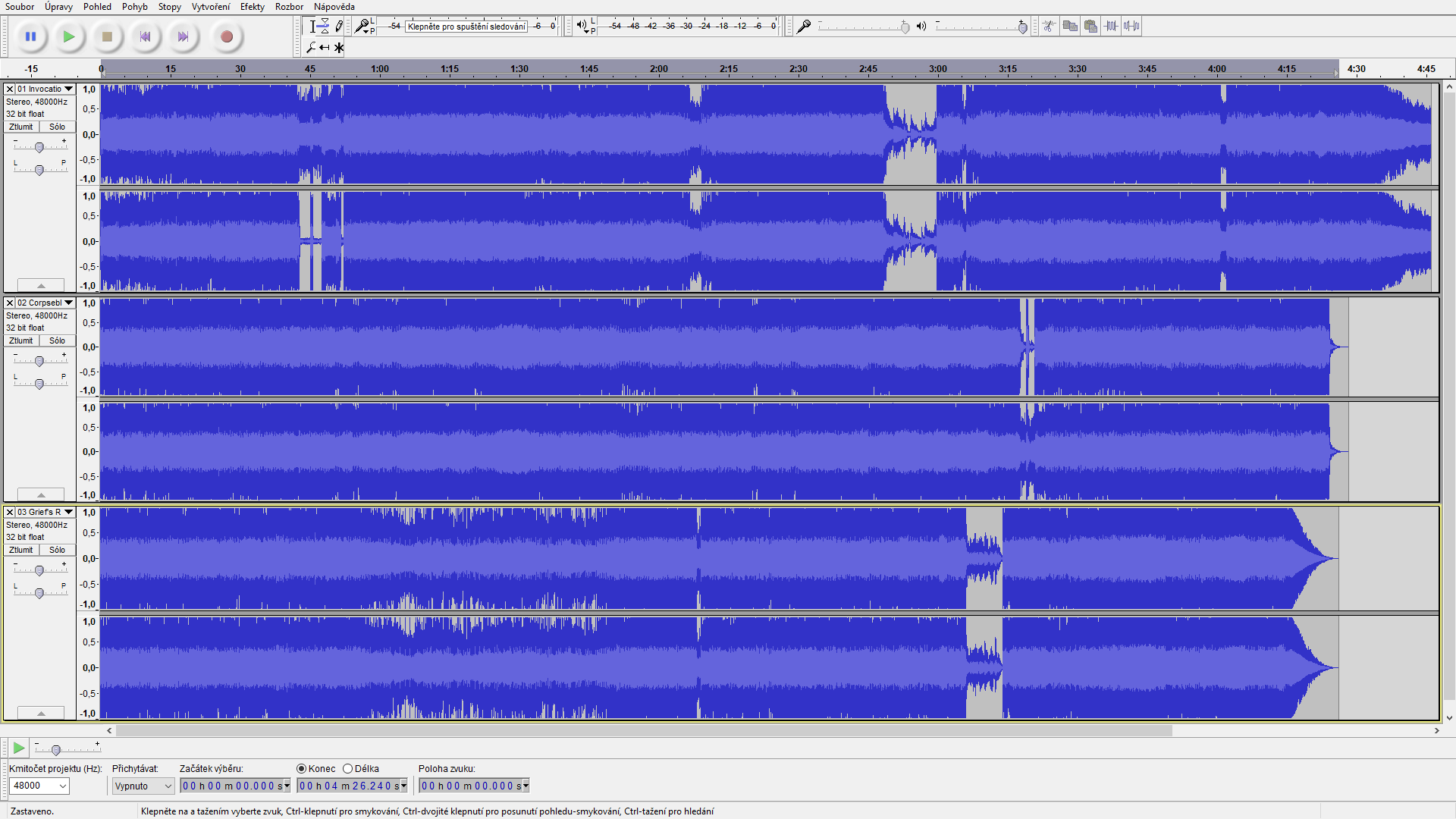The image size is (1456, 819).
Task: Open the Efekty menu
Action: [x=253, y=7]
